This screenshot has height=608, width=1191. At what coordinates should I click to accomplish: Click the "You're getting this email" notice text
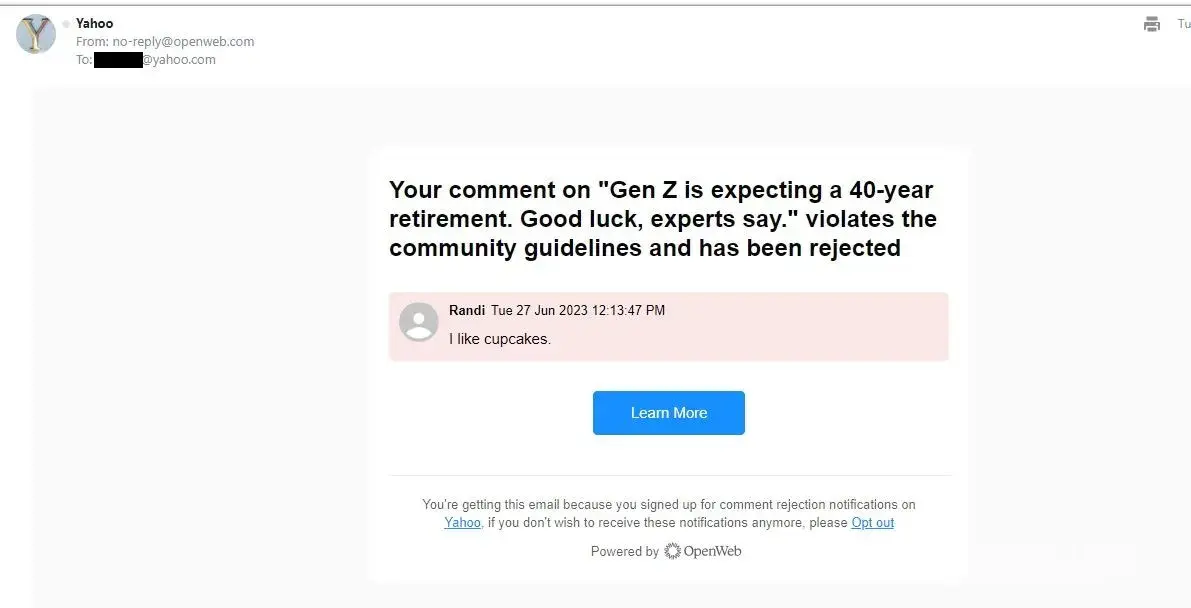point(668,505)
